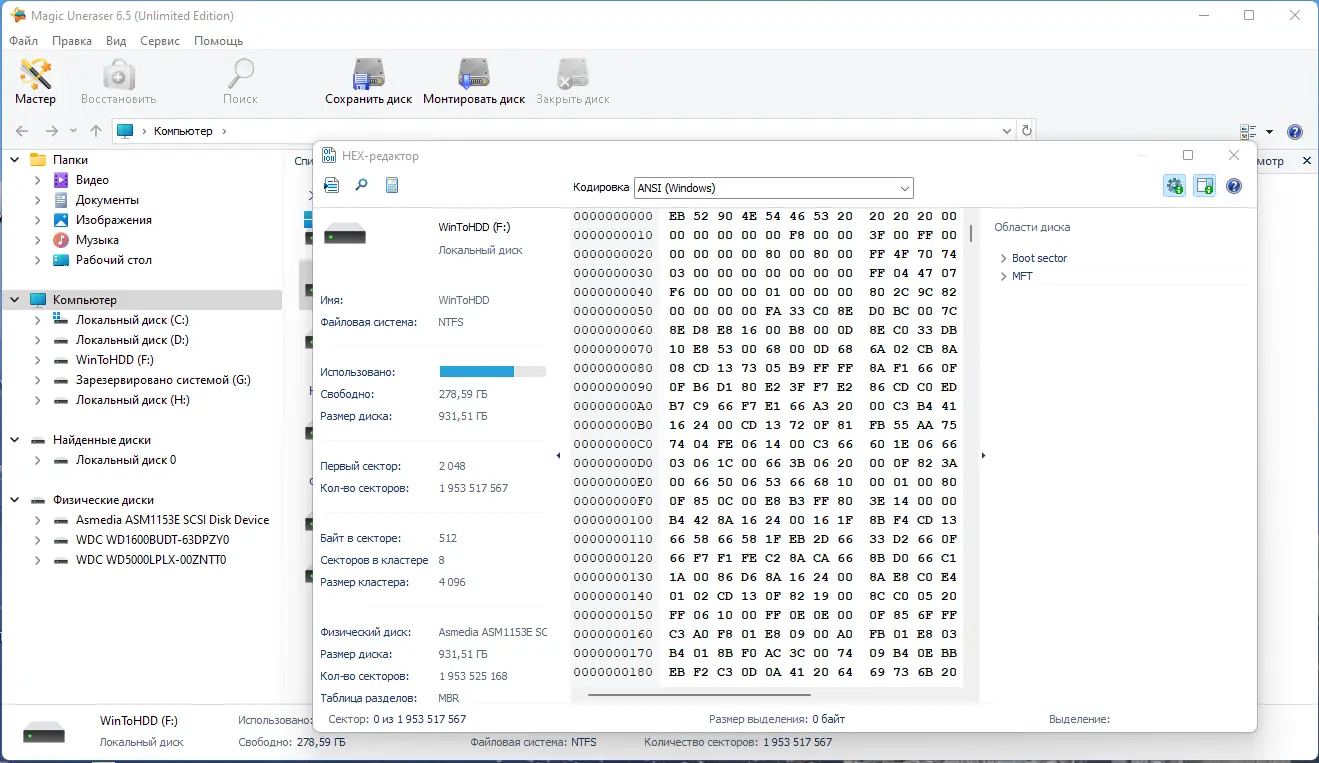
Task: Open the Вид menu
Action: pos(116,41)
